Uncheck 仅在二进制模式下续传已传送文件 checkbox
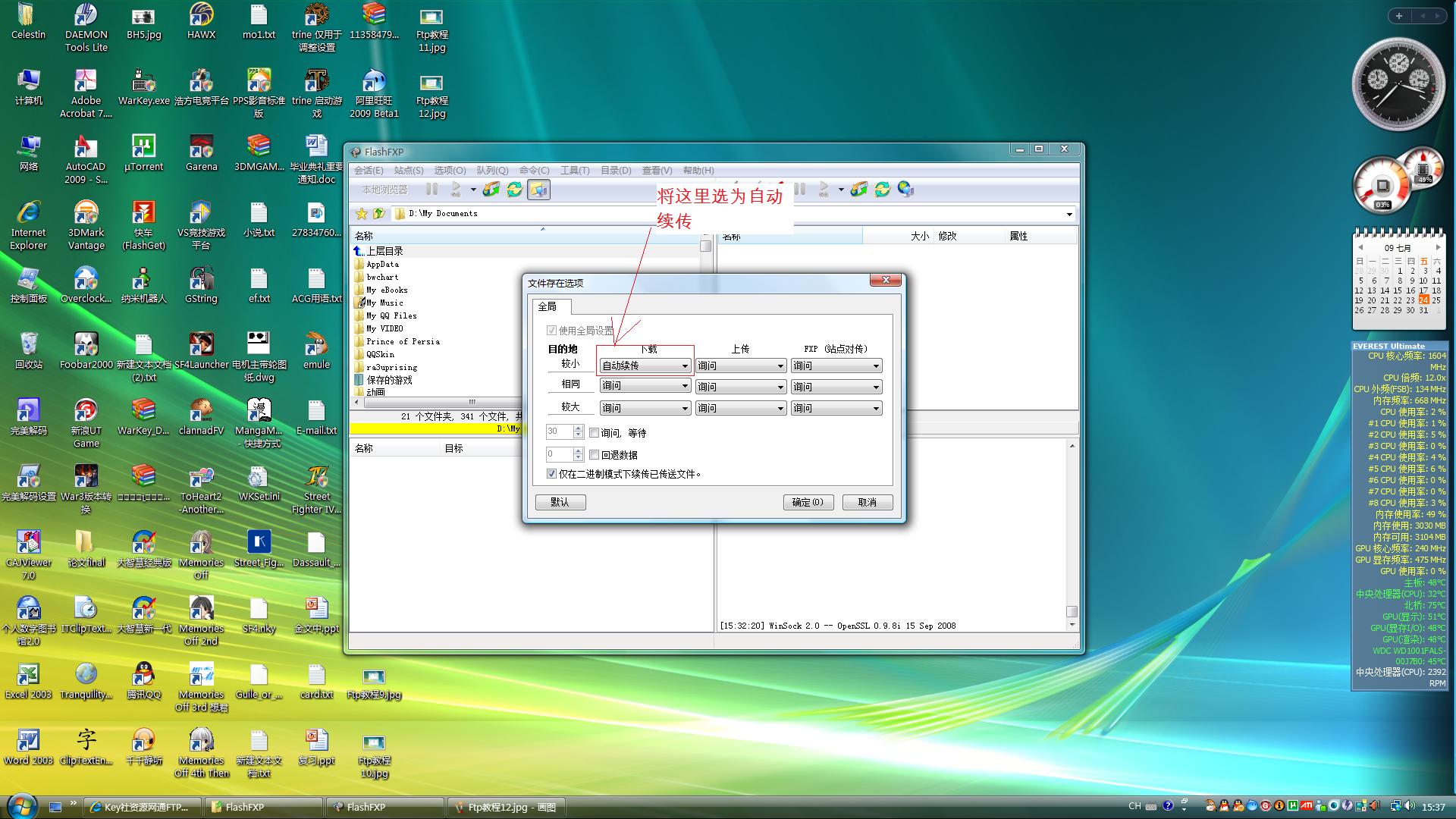 (x=551, y=474)
